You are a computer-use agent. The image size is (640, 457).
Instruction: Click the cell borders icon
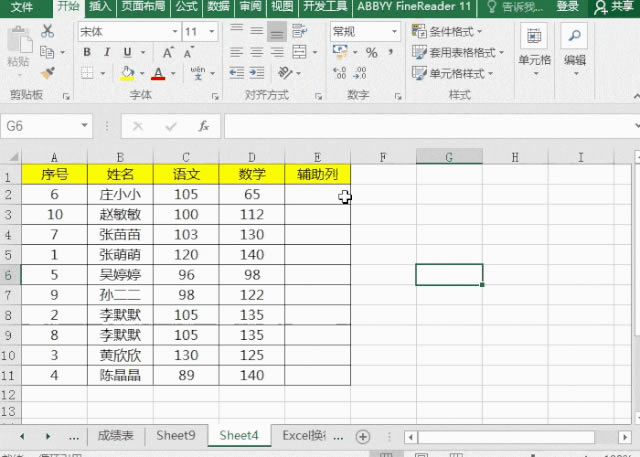pyautogui.click(x=87, y=73)
